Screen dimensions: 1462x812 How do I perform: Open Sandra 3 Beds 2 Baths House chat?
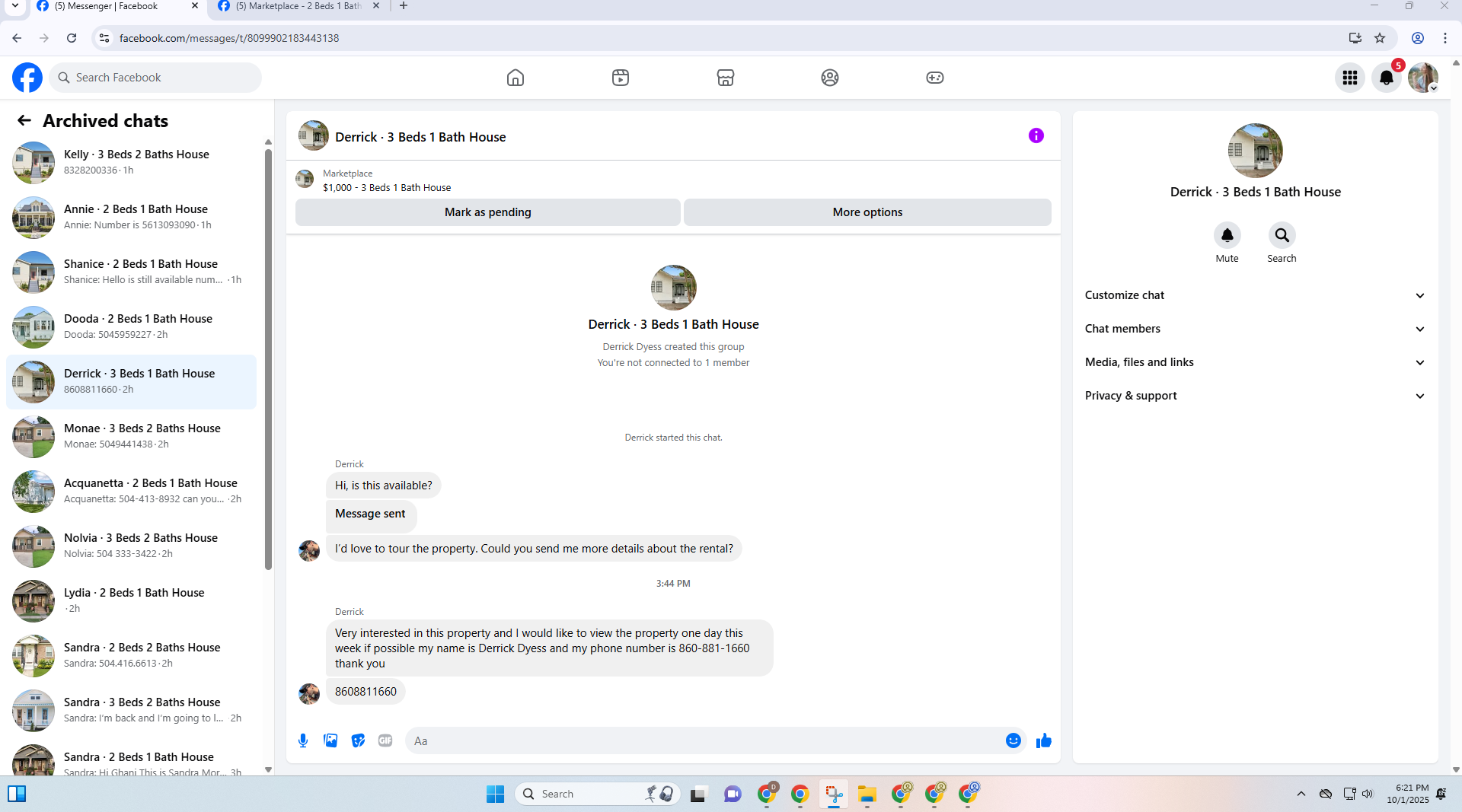click(131, 711)
